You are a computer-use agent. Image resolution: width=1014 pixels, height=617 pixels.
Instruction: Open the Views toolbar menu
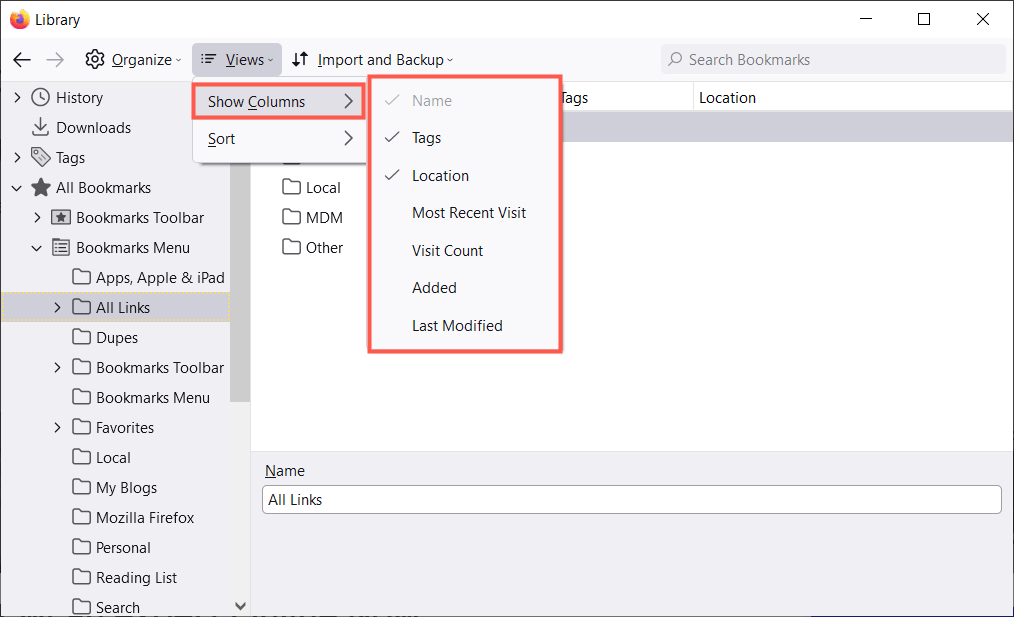237,60
